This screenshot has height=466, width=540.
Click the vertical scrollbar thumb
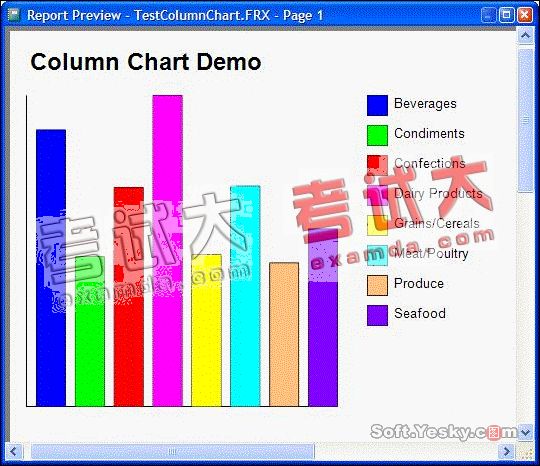coord(525,120)
